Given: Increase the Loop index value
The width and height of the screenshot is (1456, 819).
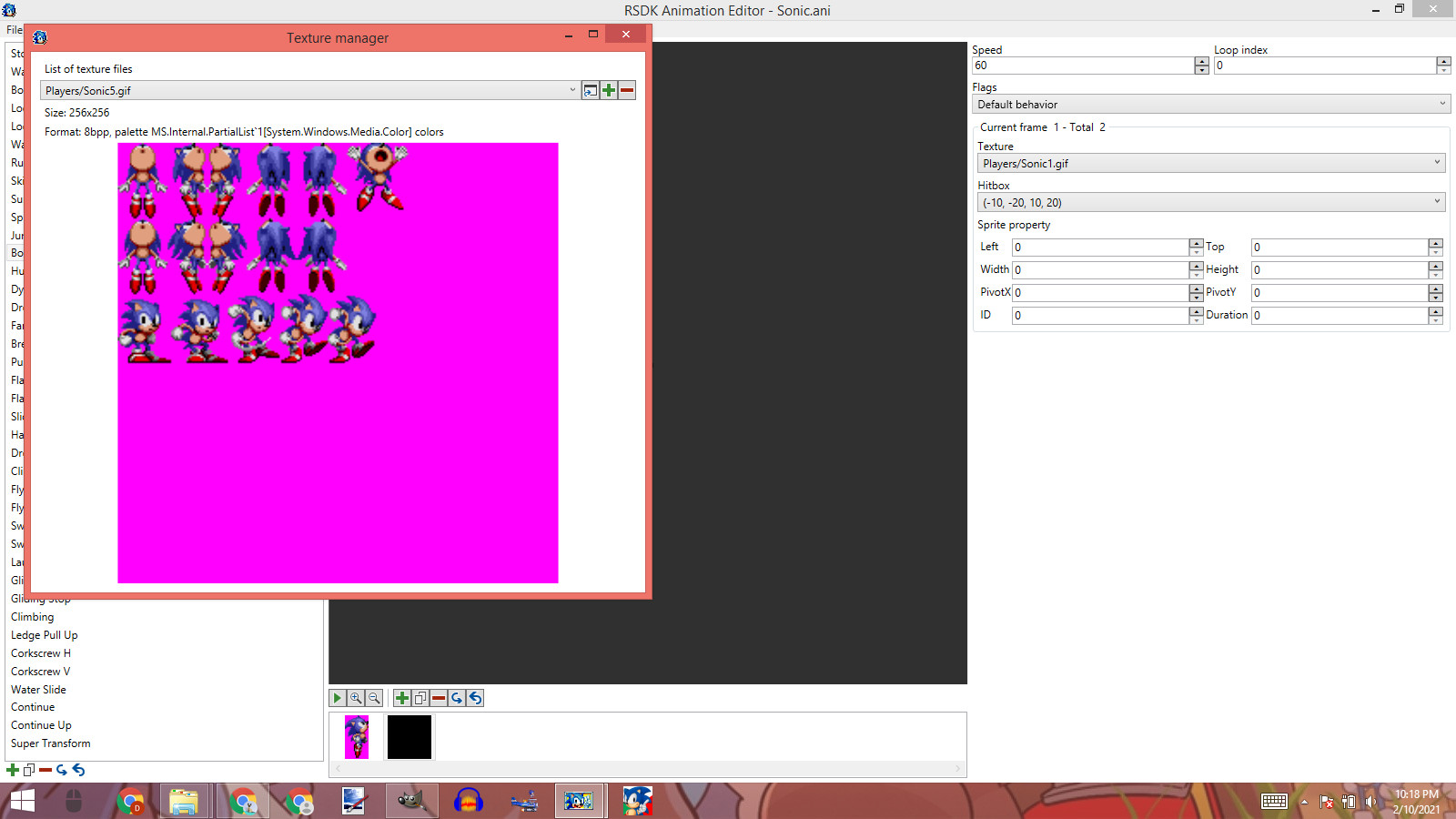Looking at the screenshot, I should (1443, 61).
